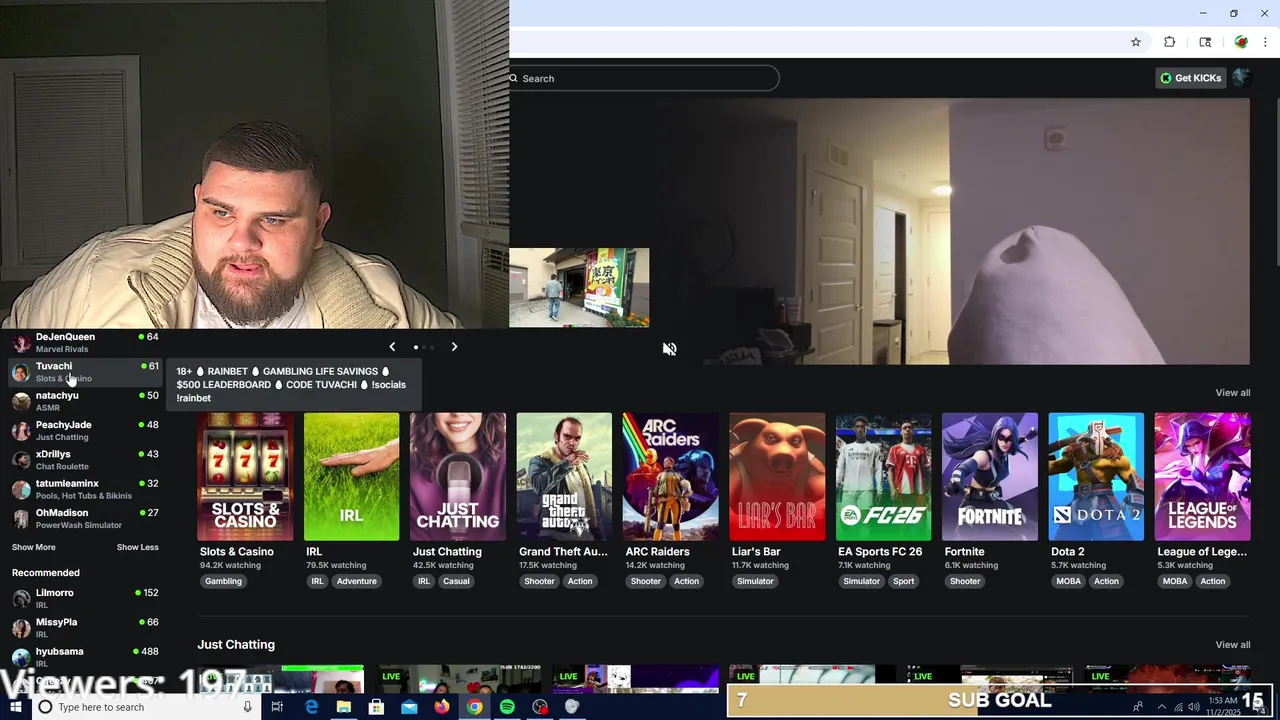Expand the list with Show More
The width and height of the screenshot is (1280, 720).
coord(34,547)
